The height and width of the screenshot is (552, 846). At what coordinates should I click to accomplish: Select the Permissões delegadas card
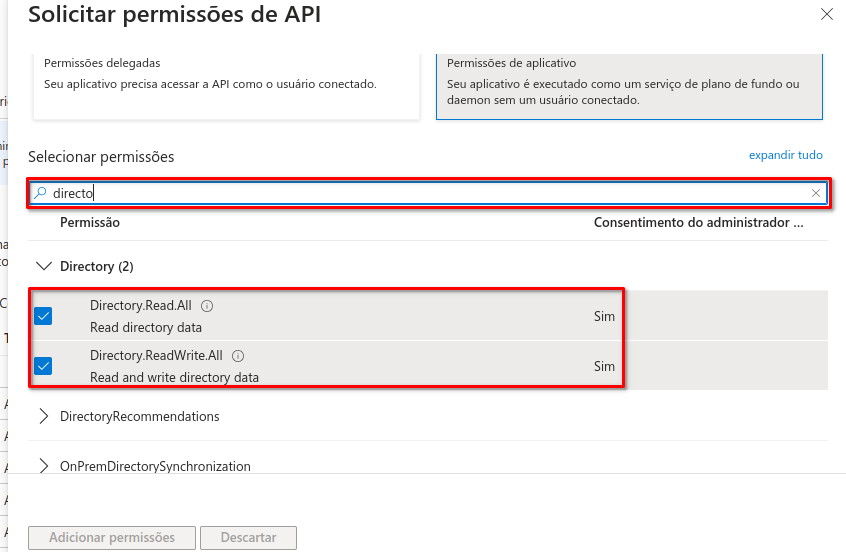click(x=224, y=84)
